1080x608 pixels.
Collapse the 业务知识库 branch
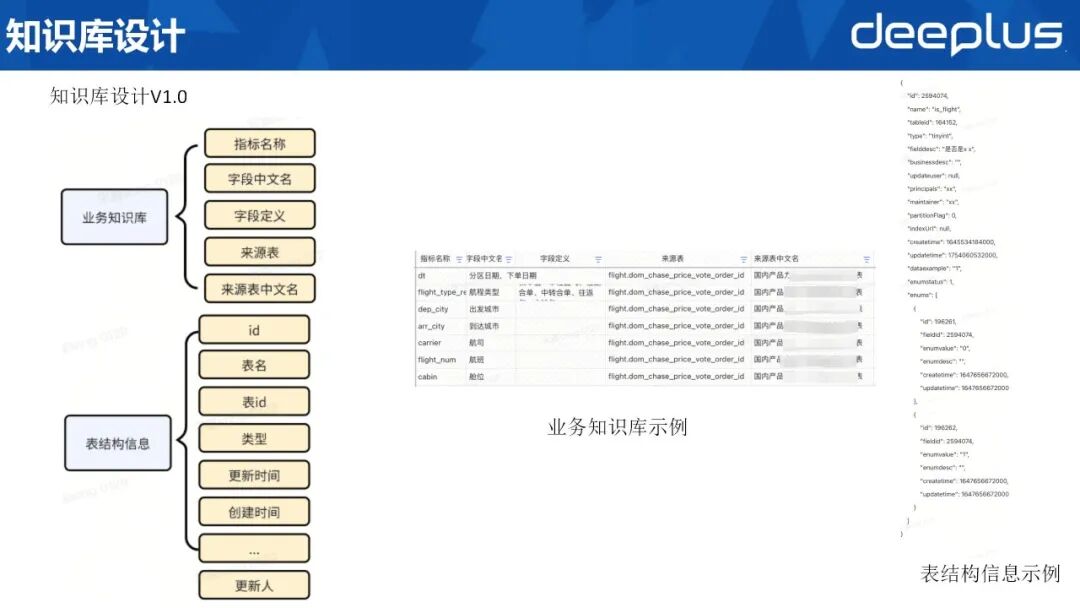click(x=115, y=216)
